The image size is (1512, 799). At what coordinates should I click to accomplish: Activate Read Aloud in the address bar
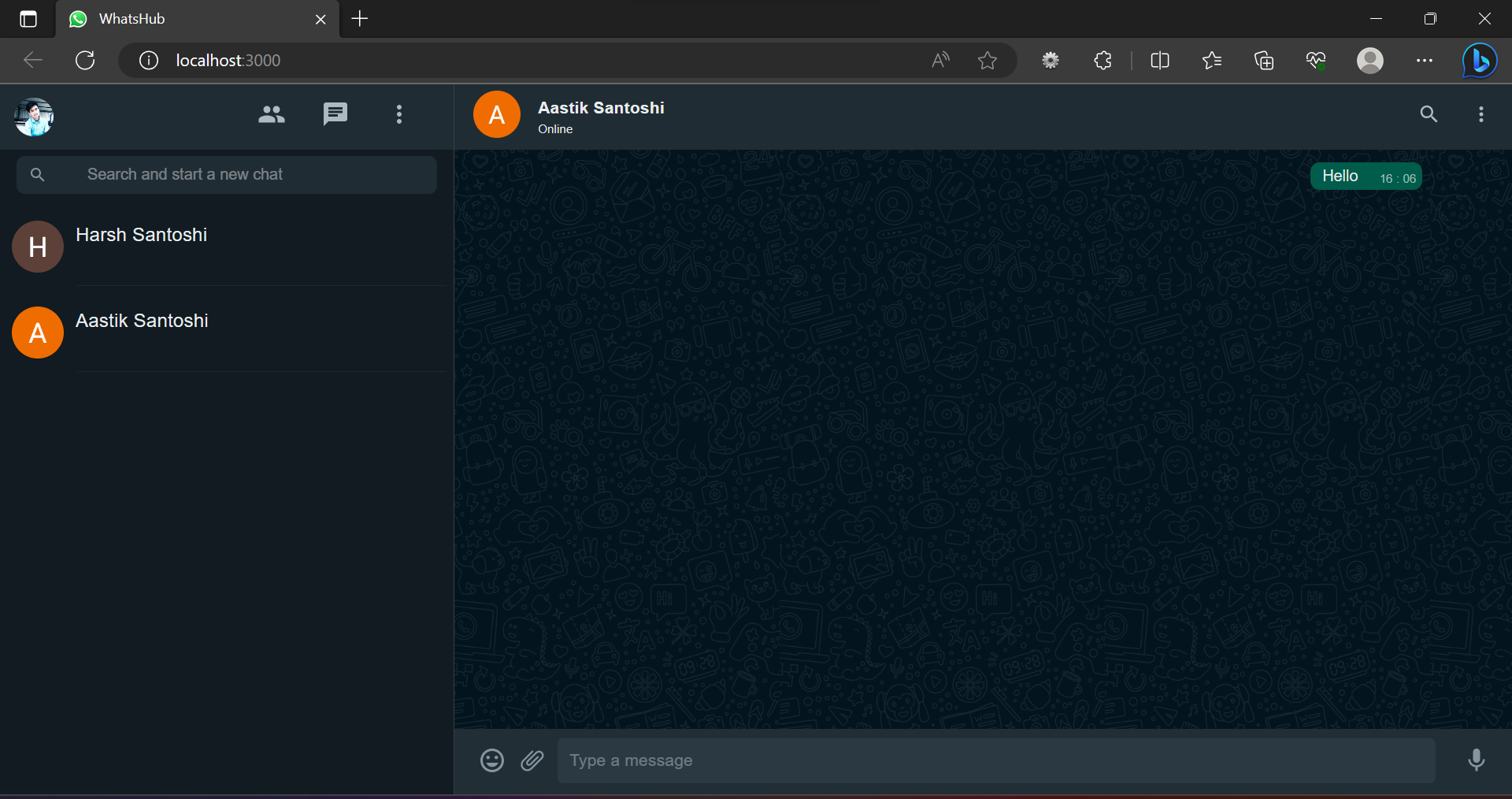coord(939,61)
